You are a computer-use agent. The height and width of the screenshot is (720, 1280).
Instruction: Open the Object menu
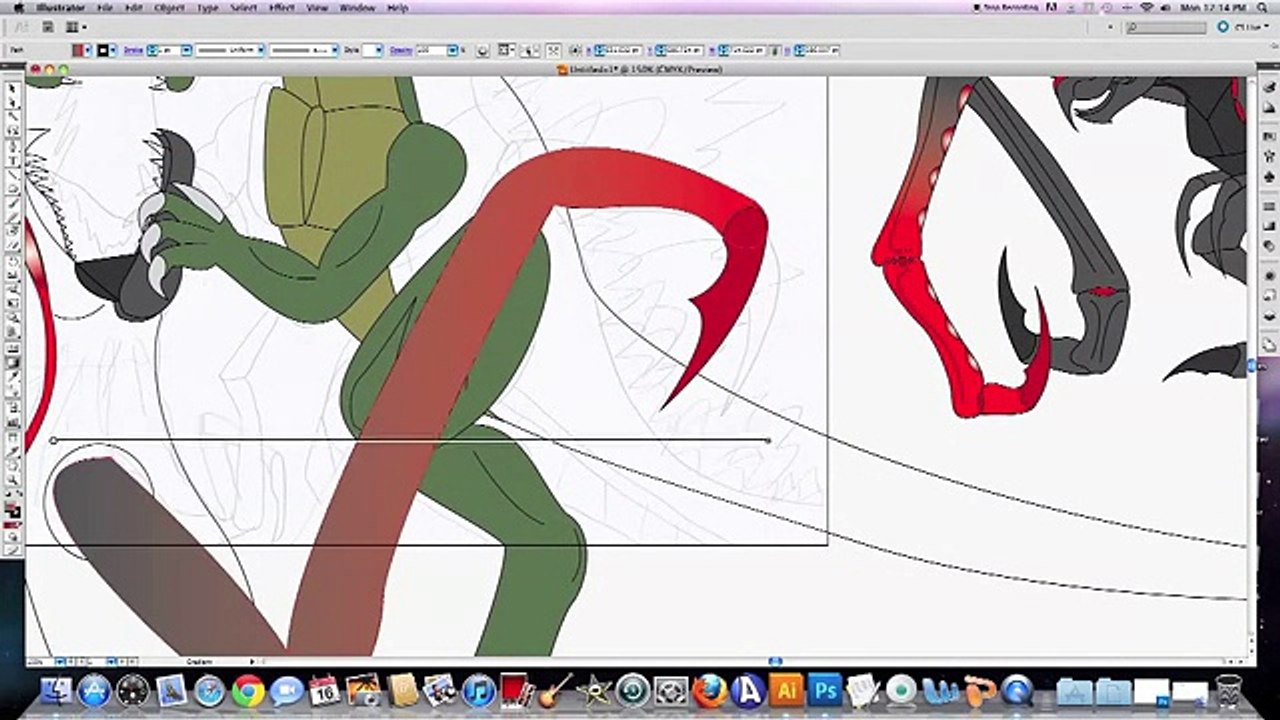(170, 8)
